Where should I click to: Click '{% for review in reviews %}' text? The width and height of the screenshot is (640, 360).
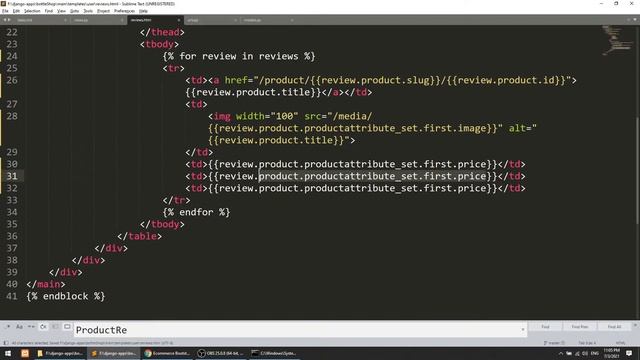tap(239, 56)
